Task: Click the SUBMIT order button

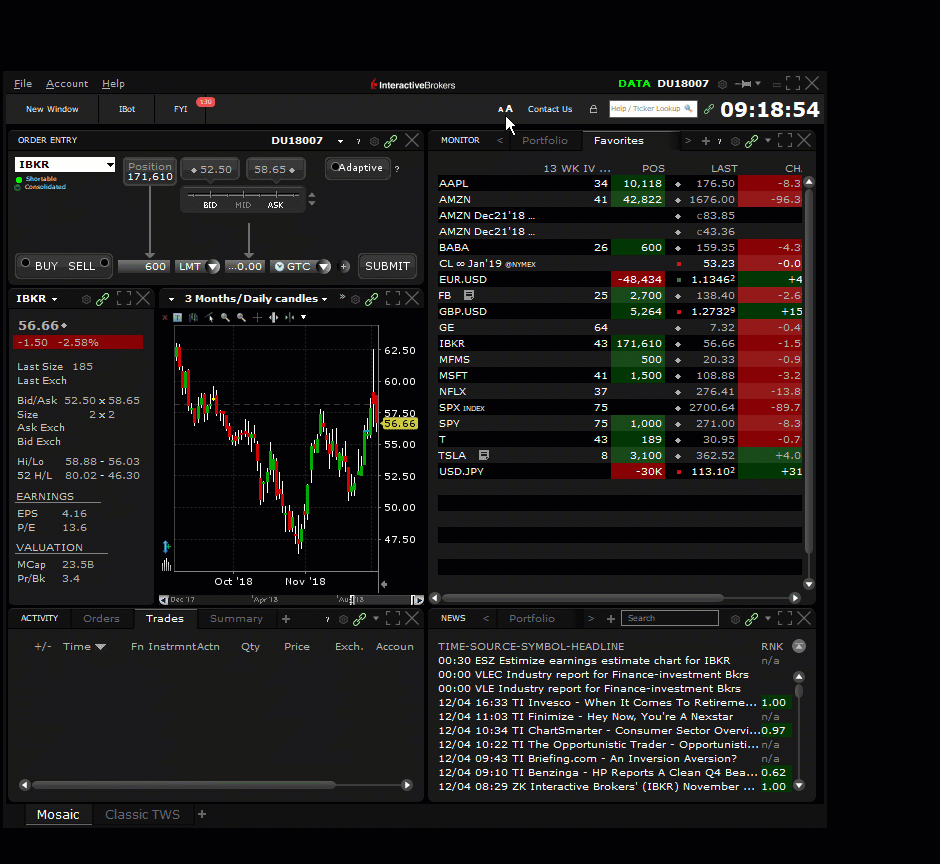Action: click(x=387, y=266)
